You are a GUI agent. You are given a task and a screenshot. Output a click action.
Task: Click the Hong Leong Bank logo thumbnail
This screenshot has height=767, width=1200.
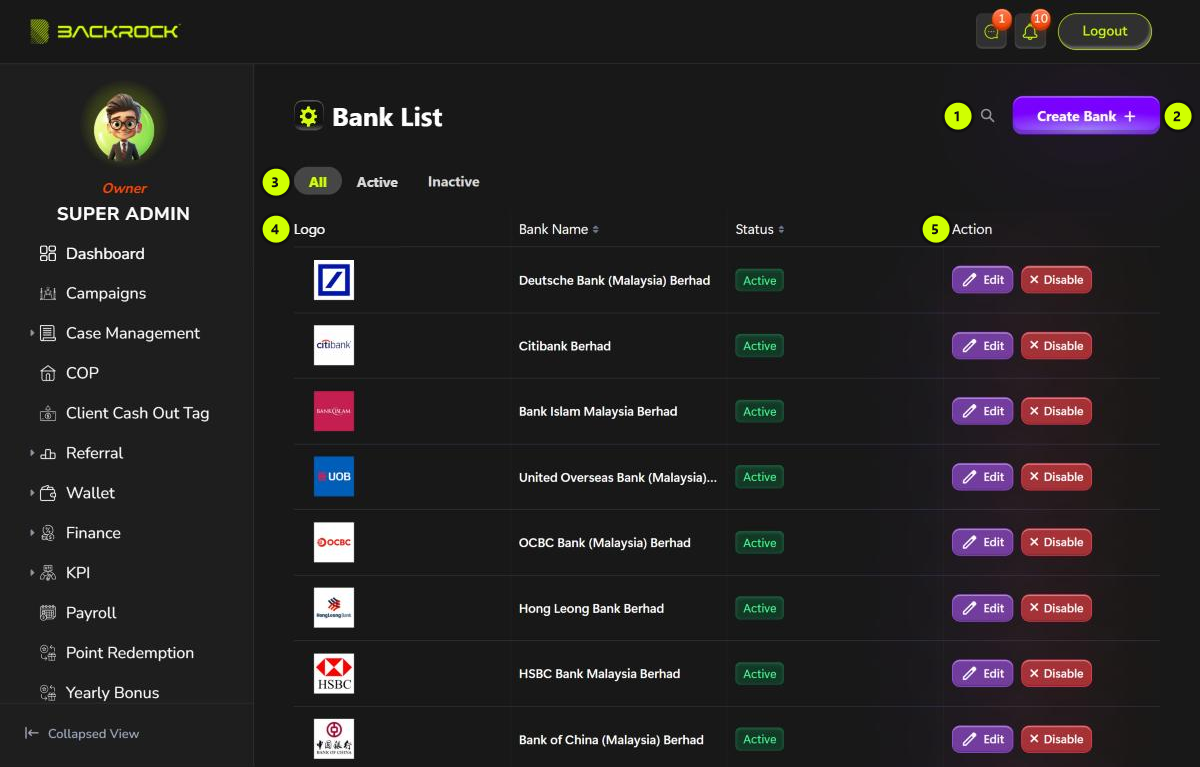(x=334, y=608)
